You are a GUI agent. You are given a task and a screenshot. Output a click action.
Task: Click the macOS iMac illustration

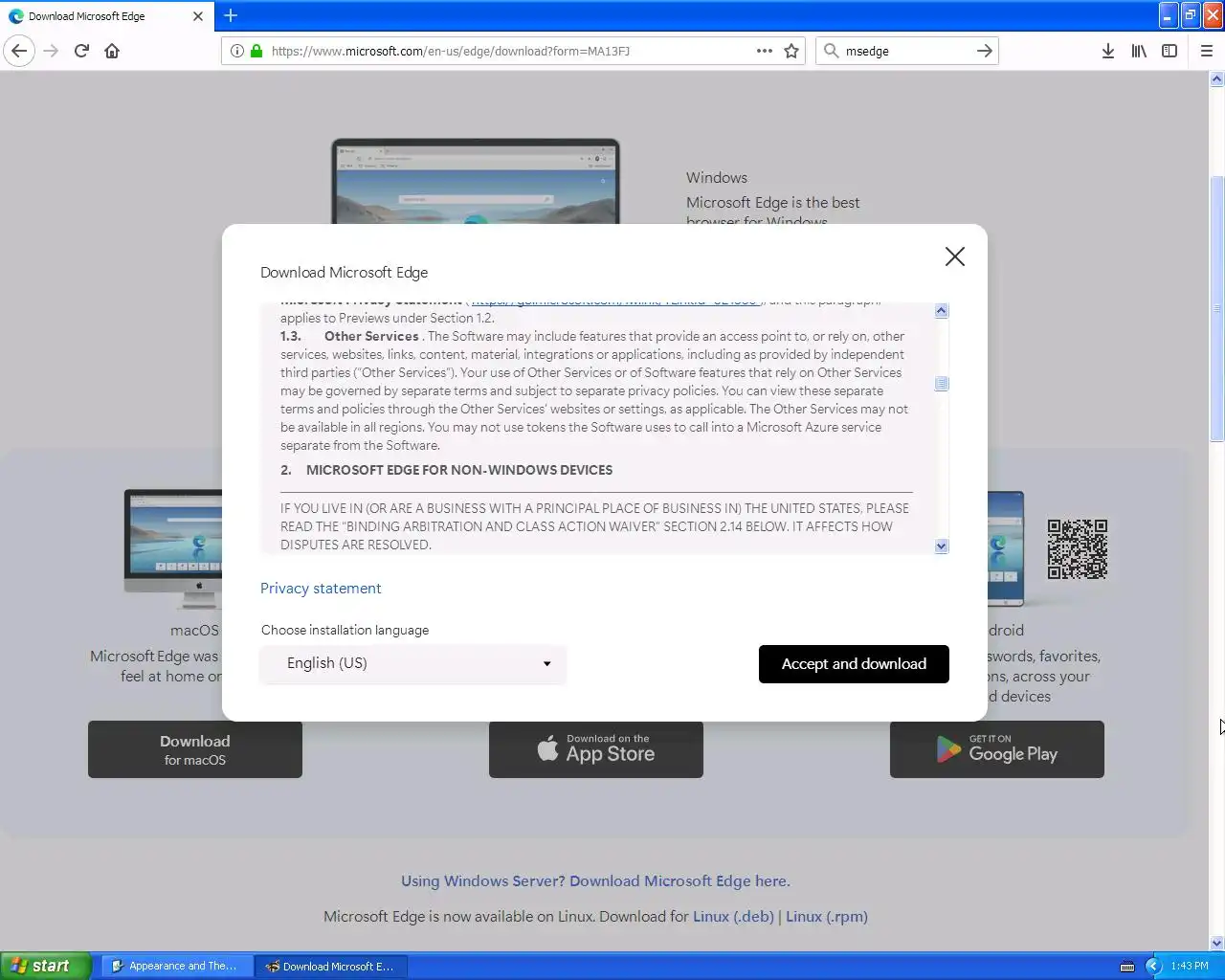[x=173, y=549]
